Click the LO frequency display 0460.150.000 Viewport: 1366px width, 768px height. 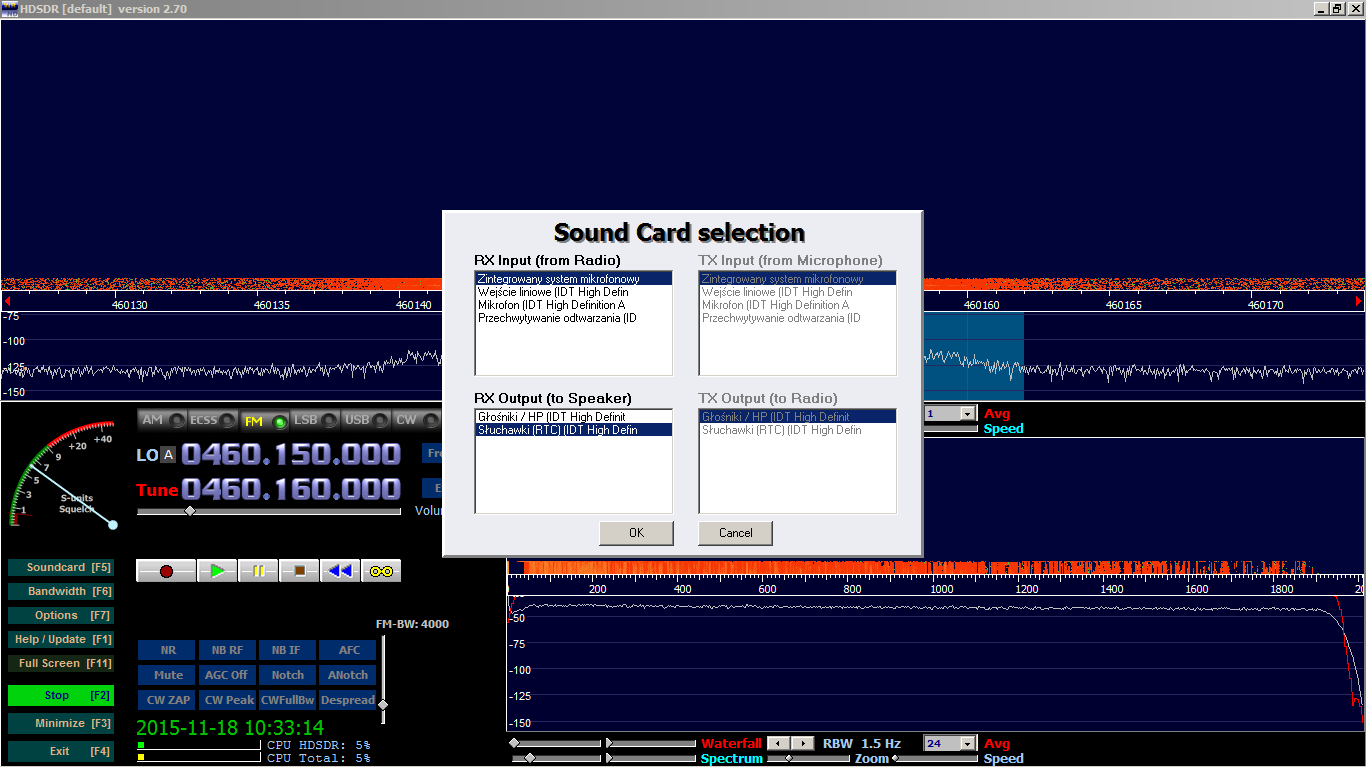(x=291, y=455)
